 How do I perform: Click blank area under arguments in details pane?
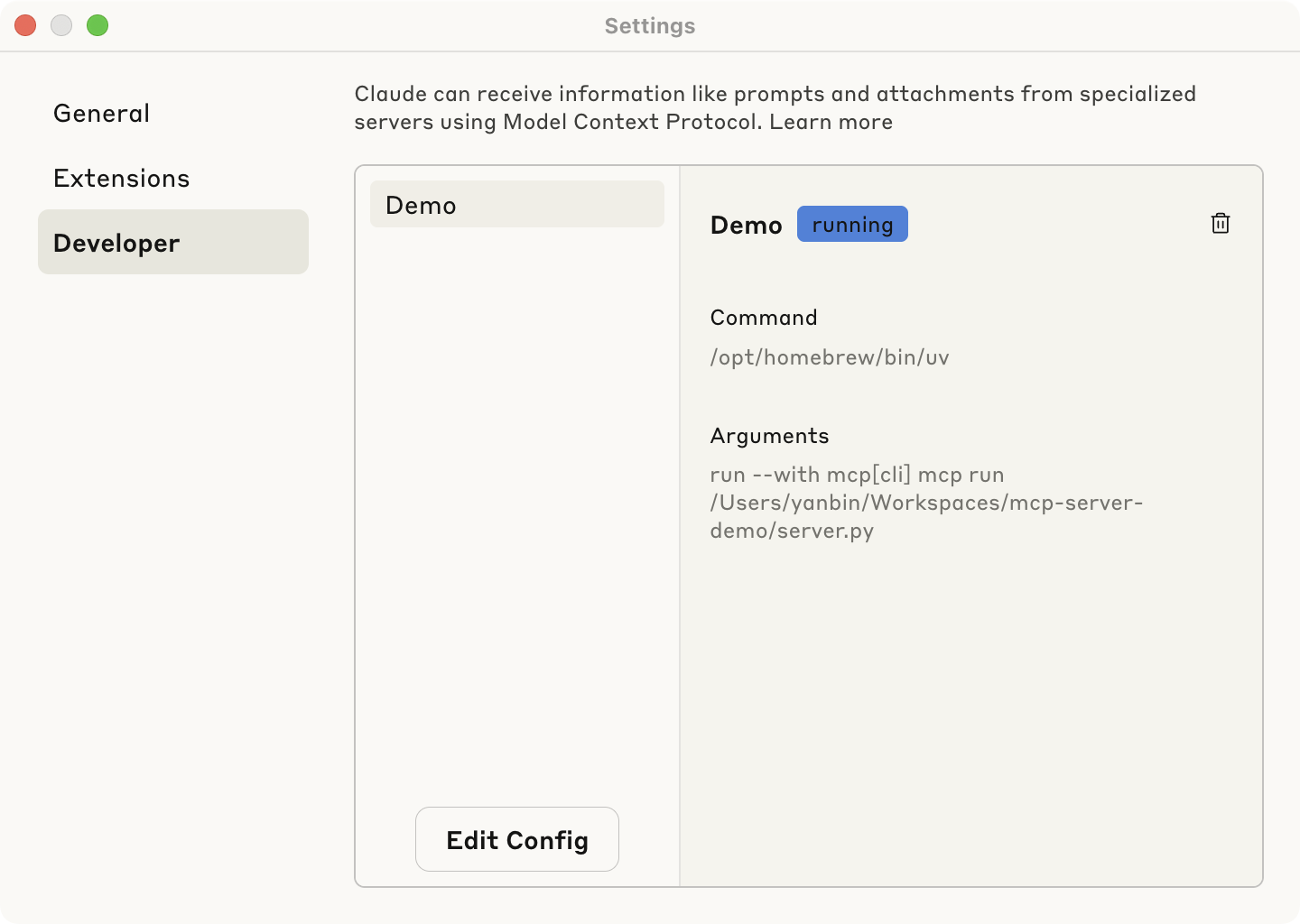tap(970, 704)
